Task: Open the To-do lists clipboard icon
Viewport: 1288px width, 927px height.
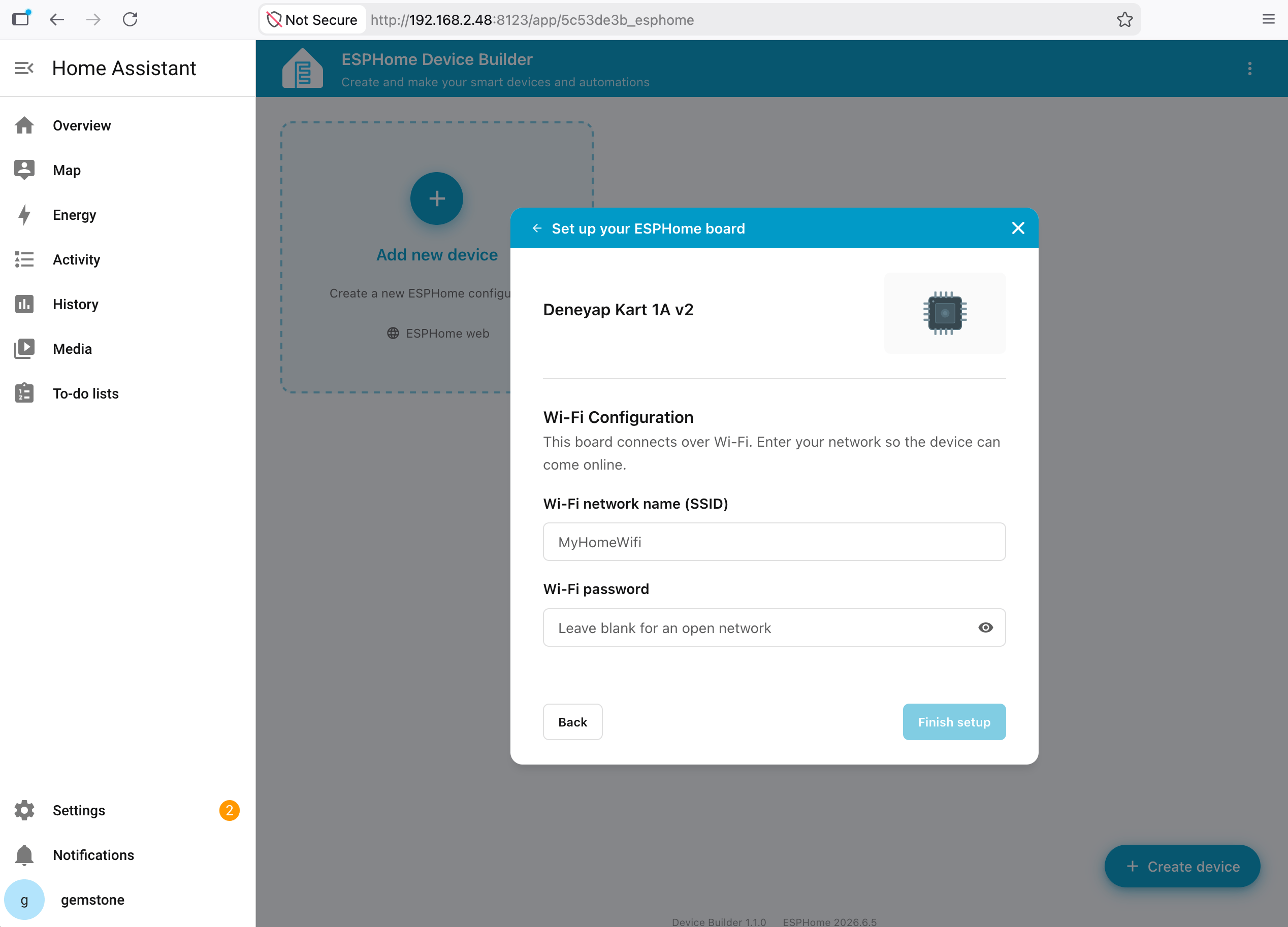Action: pos(24,393)
